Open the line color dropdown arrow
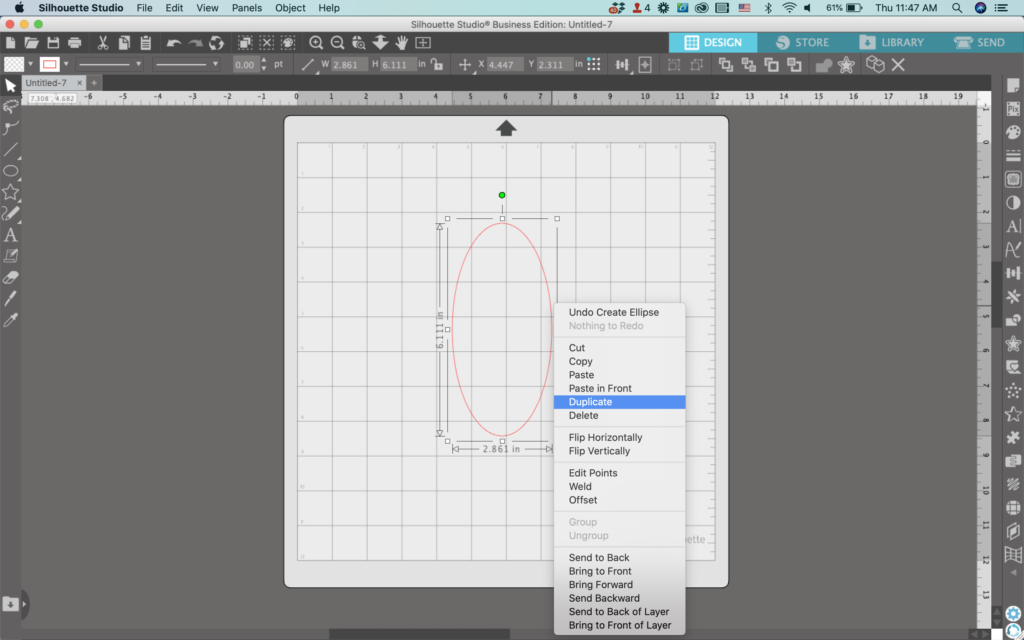This screenshot has width=1024, height=640. pos(65,64)
